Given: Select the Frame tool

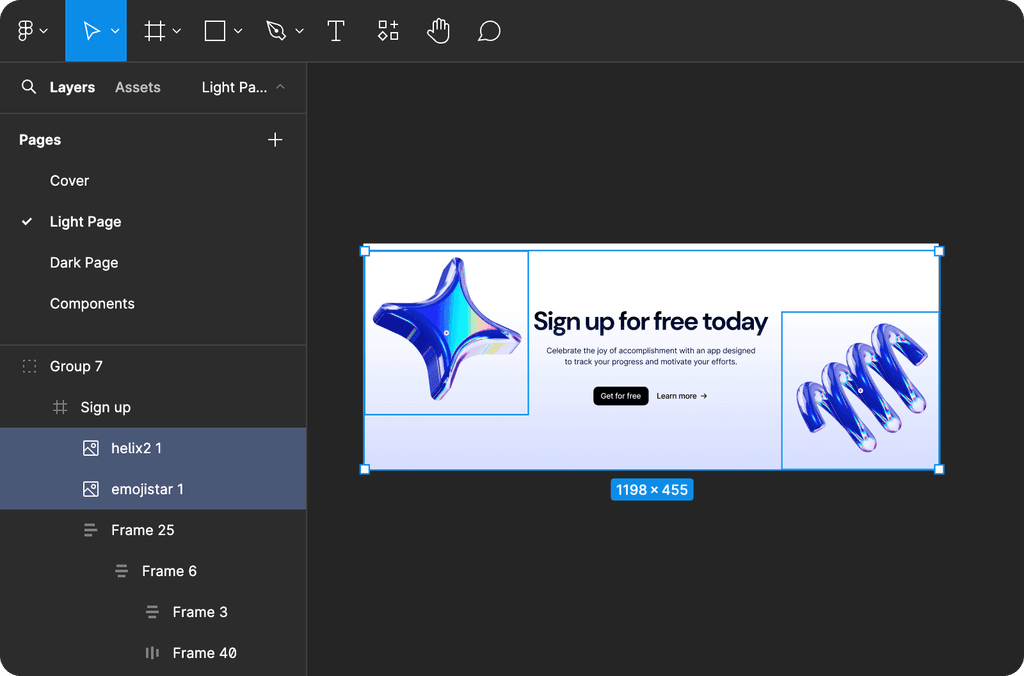Looking at the screenshot, I should coord(155,30).
